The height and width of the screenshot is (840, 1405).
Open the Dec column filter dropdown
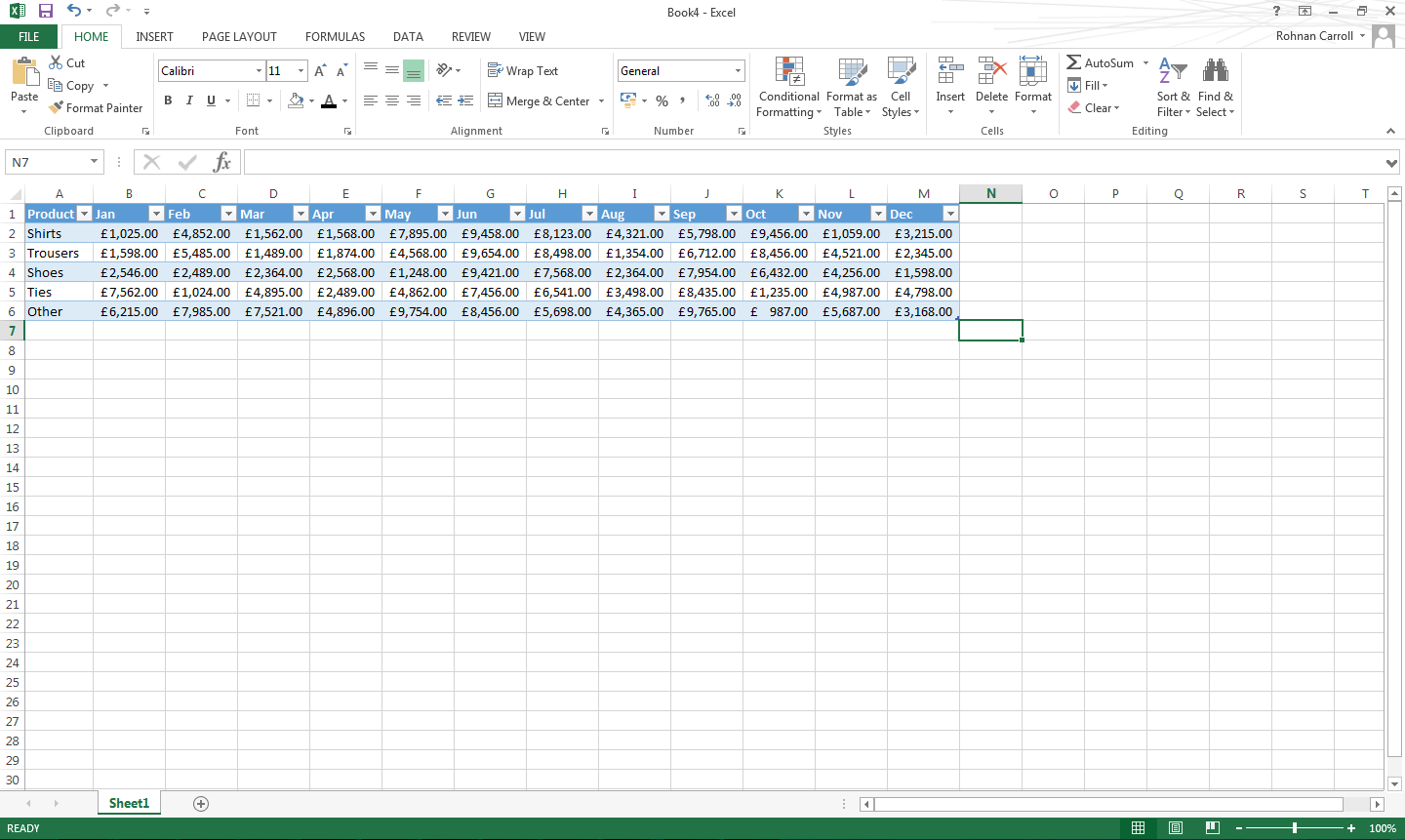[x=950, y=214]
